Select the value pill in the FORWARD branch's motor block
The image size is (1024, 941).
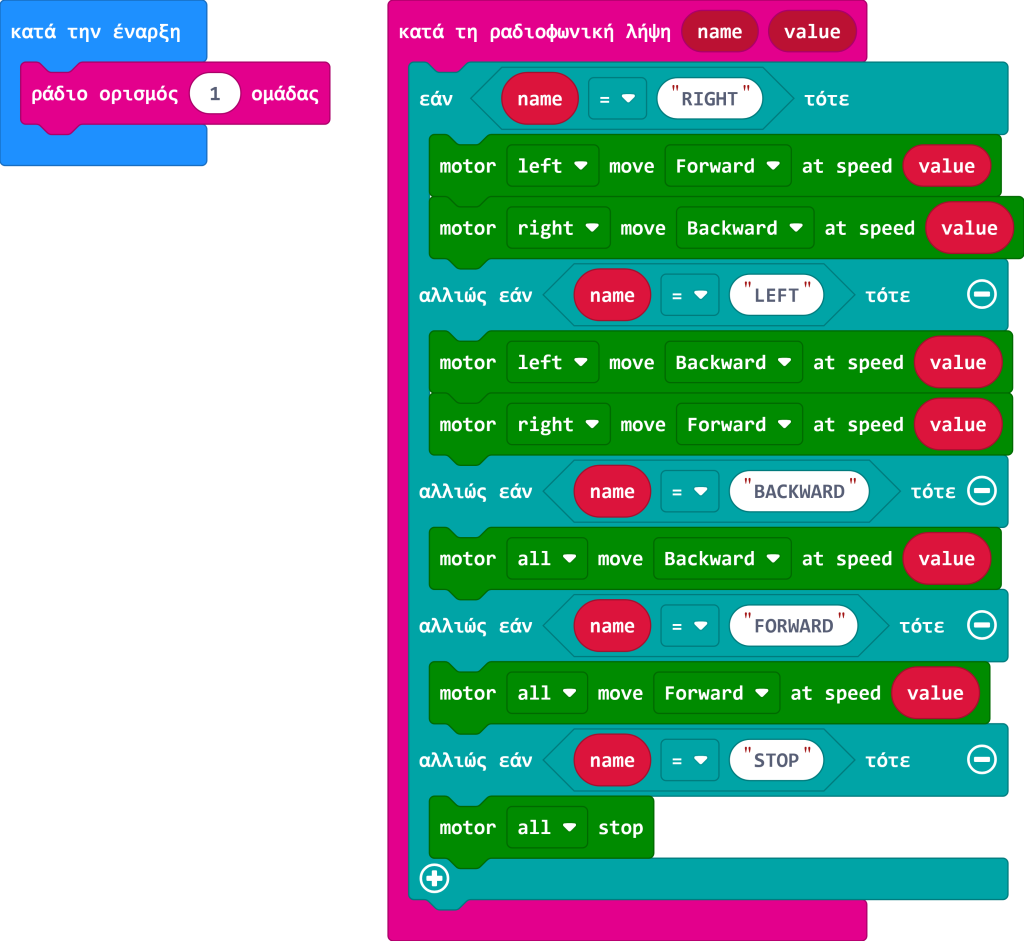pyautogui.click(x=935, y=693)
